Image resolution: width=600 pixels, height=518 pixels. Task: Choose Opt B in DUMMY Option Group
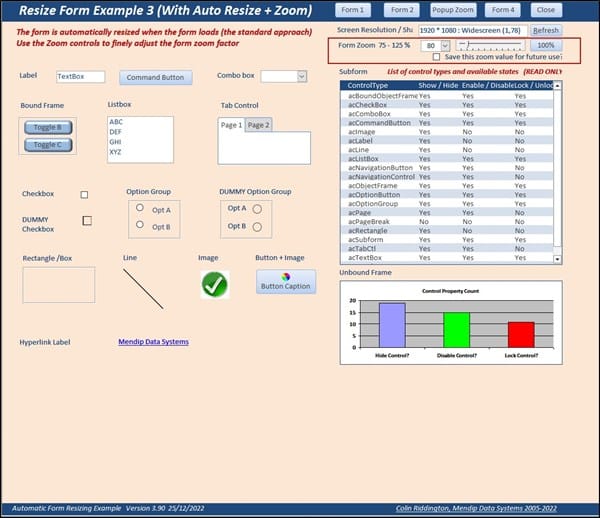coord(257,226)
